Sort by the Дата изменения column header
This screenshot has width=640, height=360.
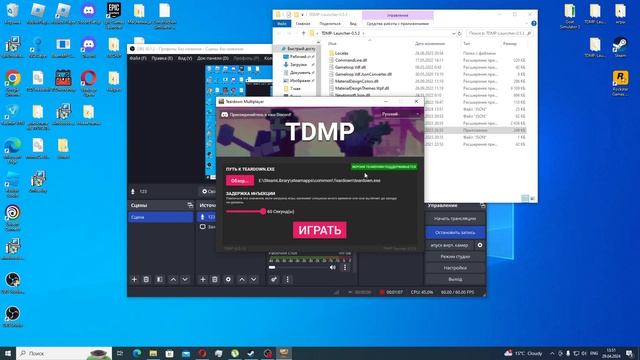pyautogui.click(x=430, y=44)
